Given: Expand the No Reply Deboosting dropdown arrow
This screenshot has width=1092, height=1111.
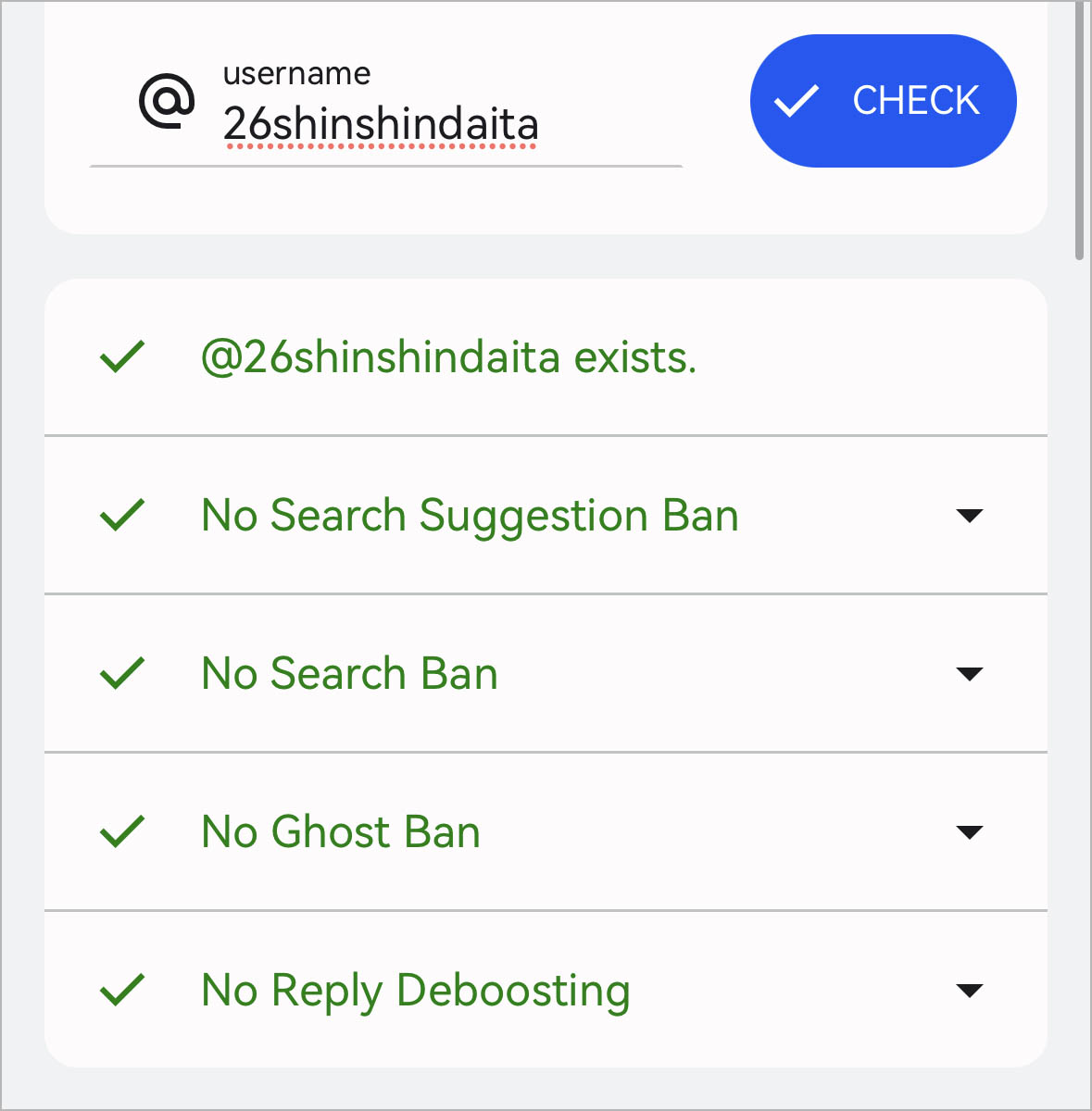Looking at the screenshot, I should (x=969, y=991).
